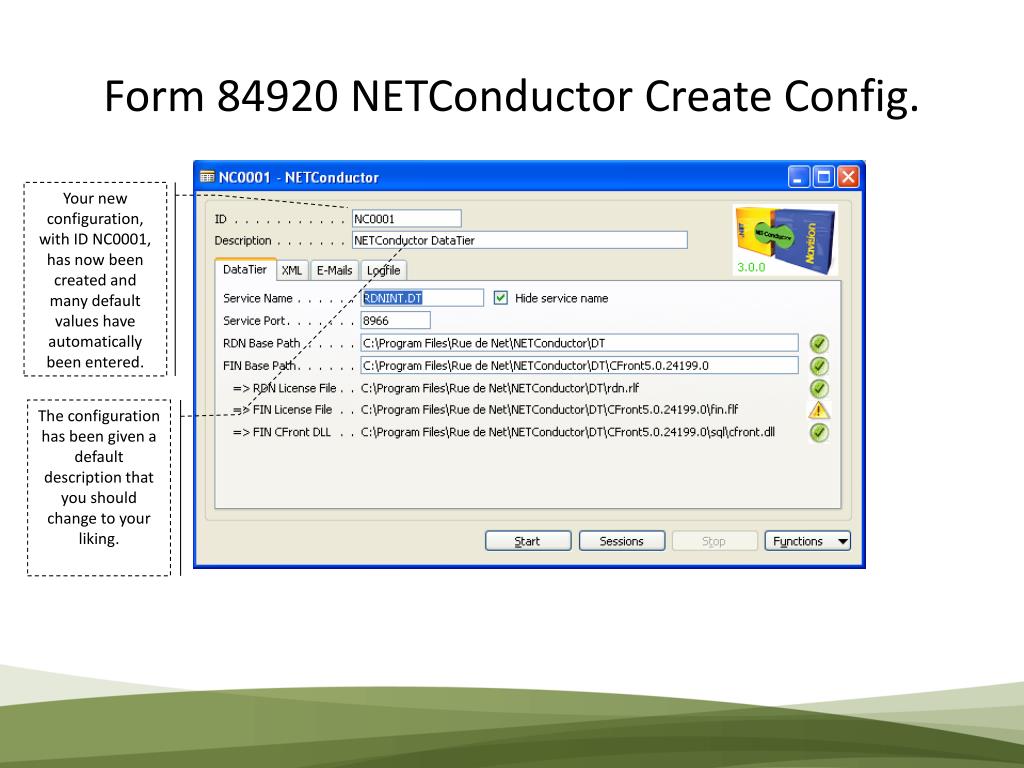Focus the Description field NETConductor DataTier
The width and height of the screenshot is (1024, 768).
pos(519,240)
